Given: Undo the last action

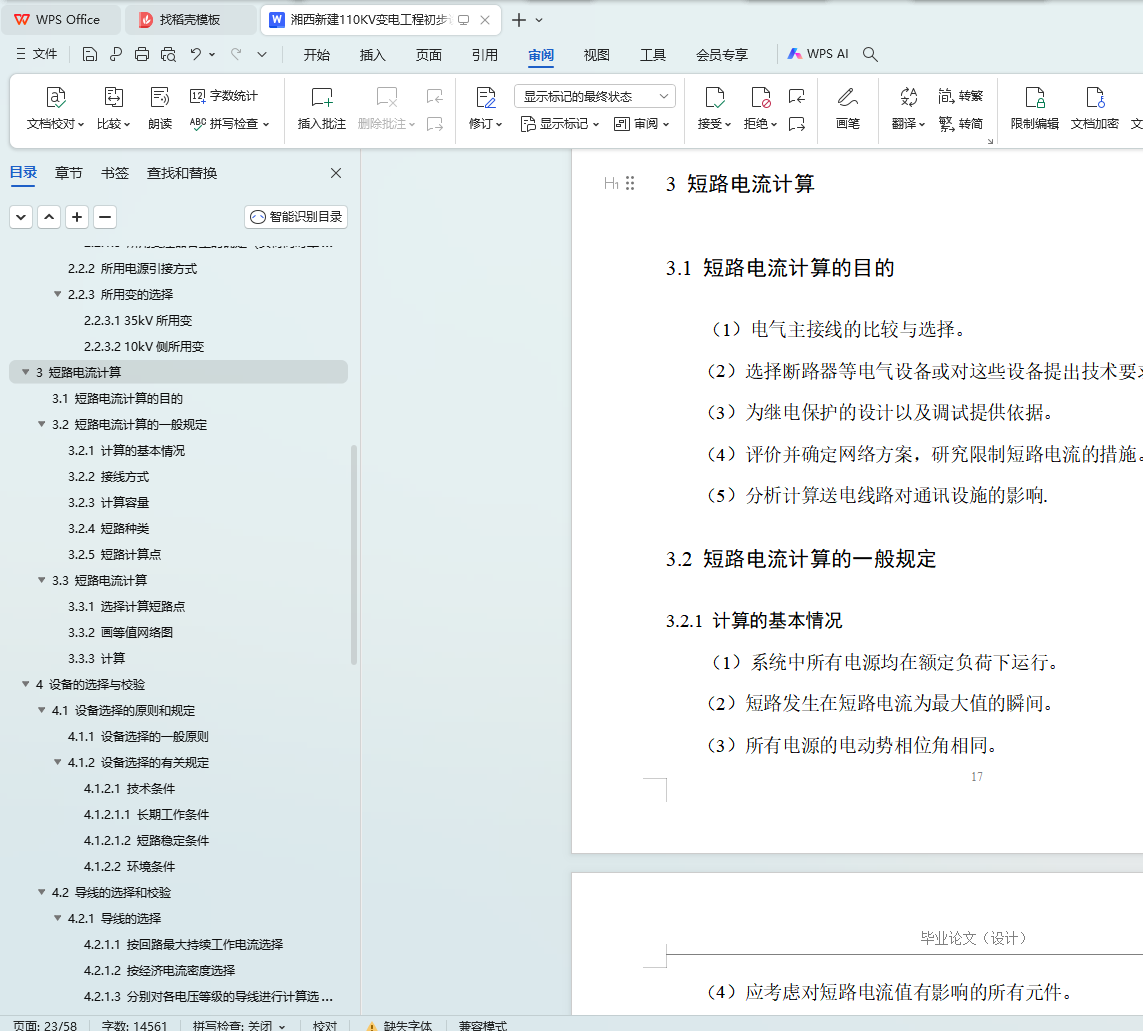Looking at the screenshot, I should tap(195, 54).
